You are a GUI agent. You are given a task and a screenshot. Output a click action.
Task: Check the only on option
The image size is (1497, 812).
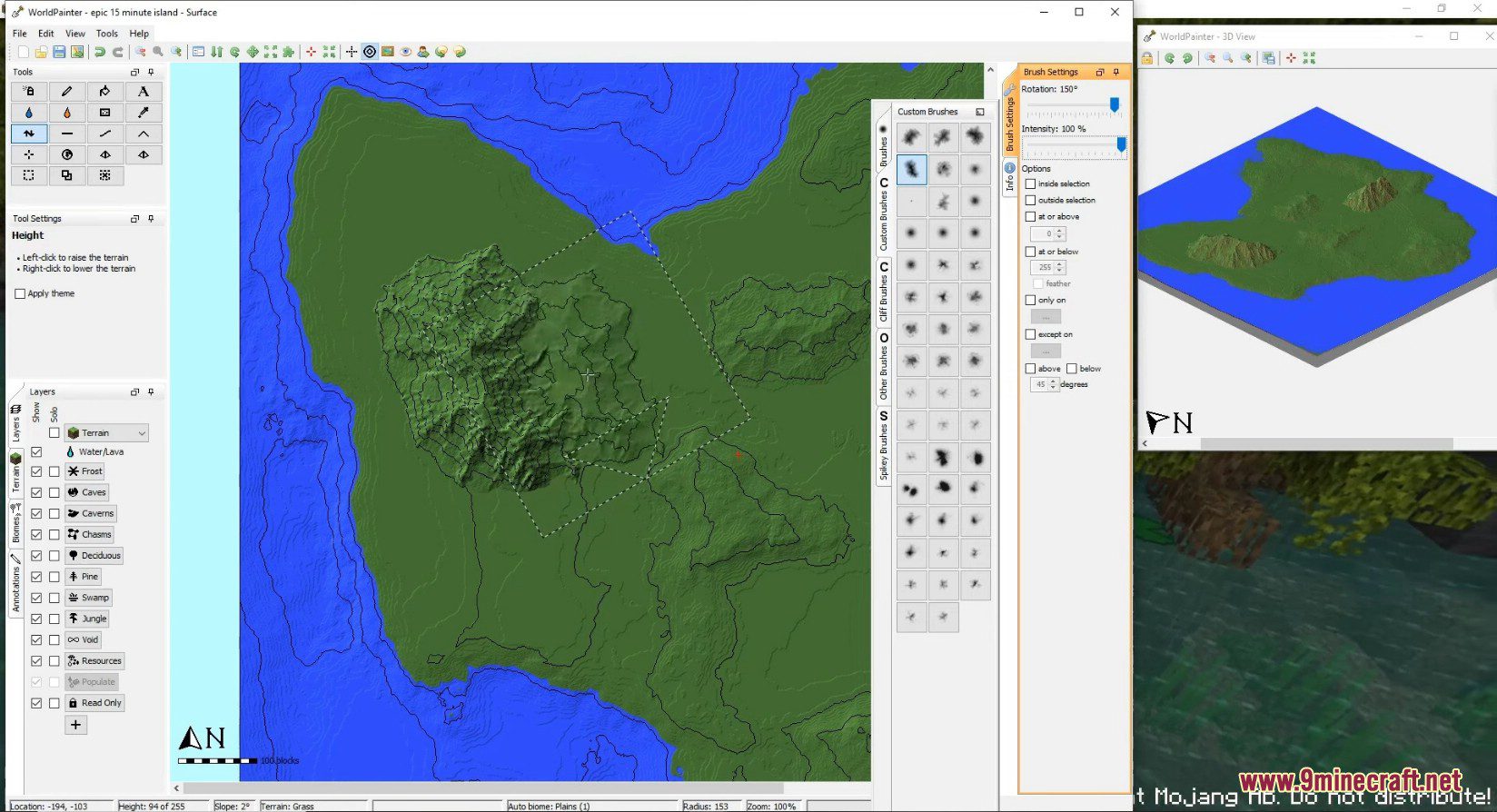1030,300
